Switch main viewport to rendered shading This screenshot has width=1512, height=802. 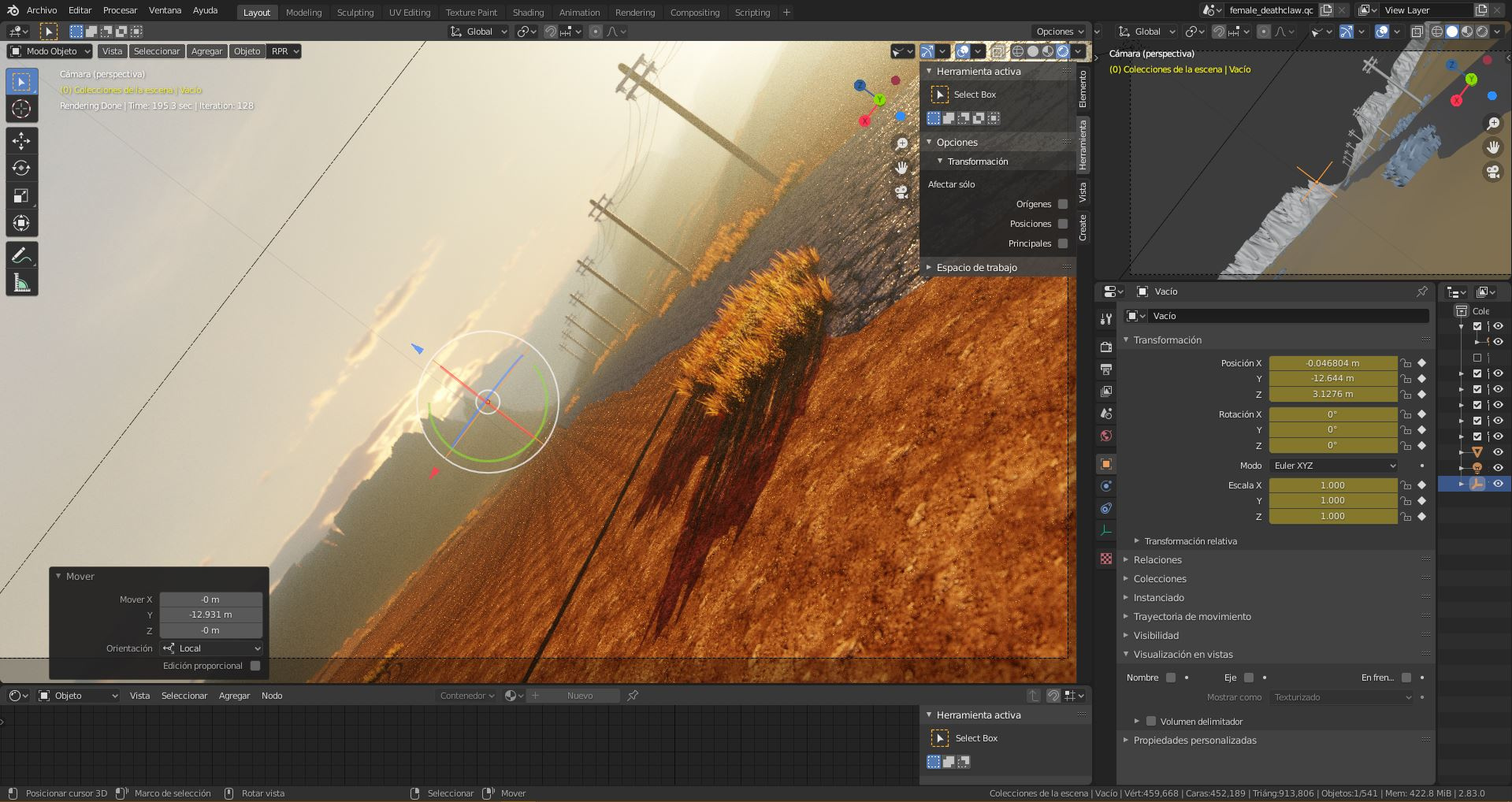1063,52
